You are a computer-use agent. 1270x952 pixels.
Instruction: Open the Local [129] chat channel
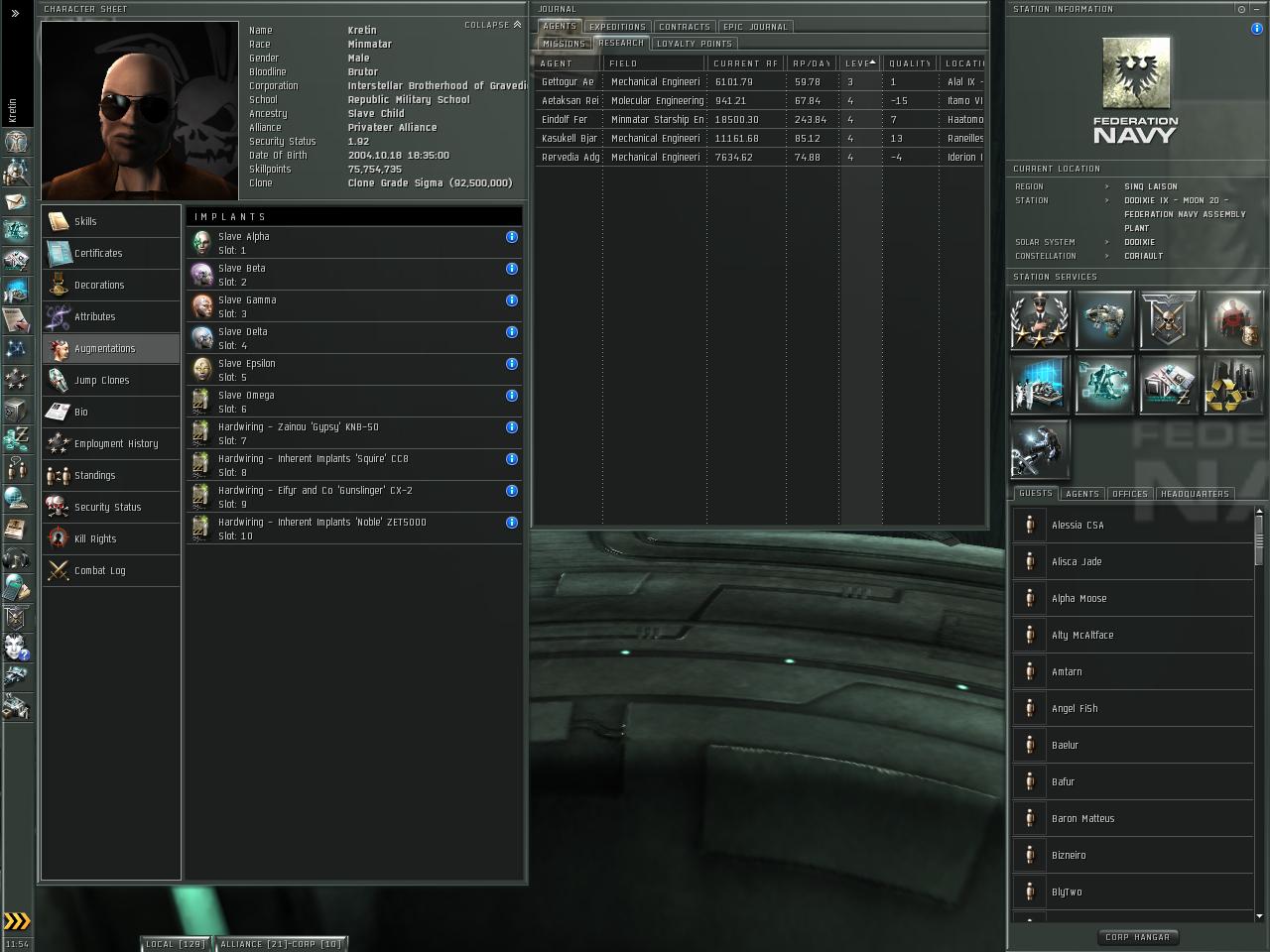(x=176, y=944)
